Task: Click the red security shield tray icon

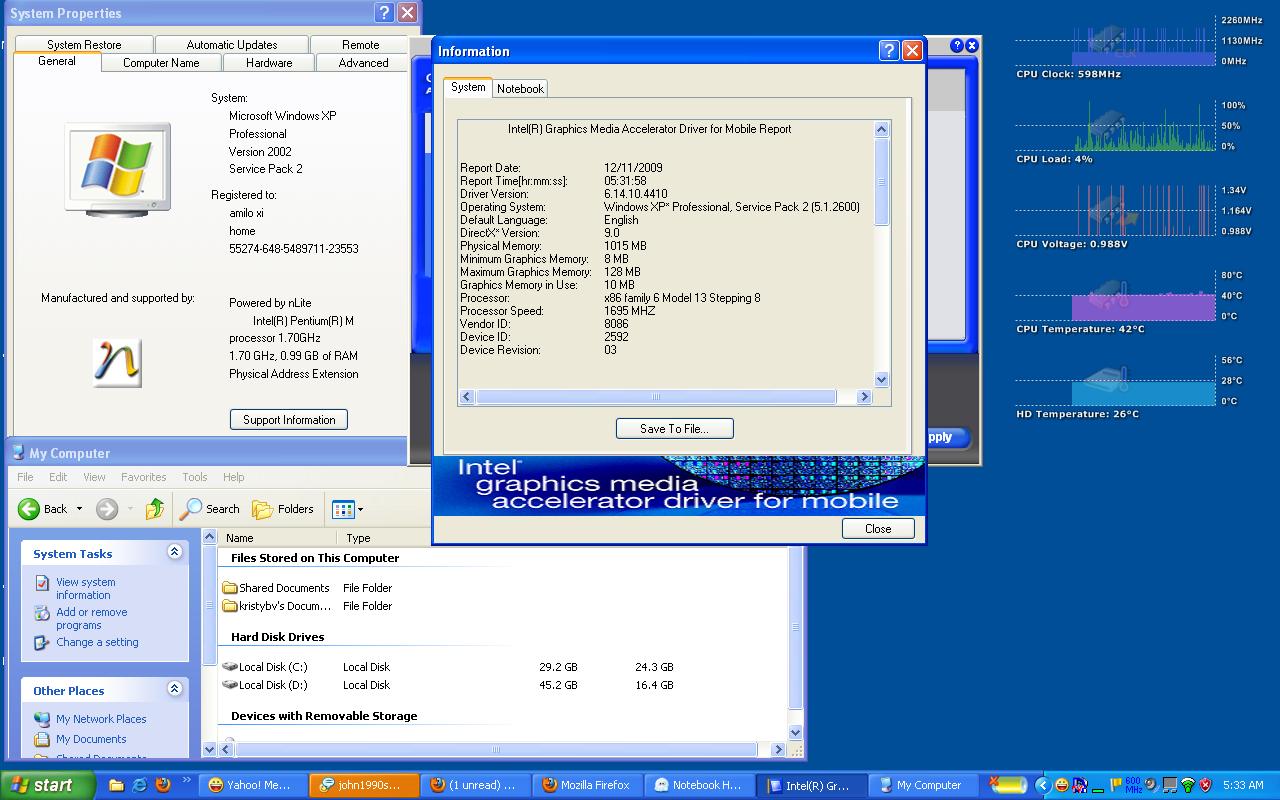Action: [1205, 785]
